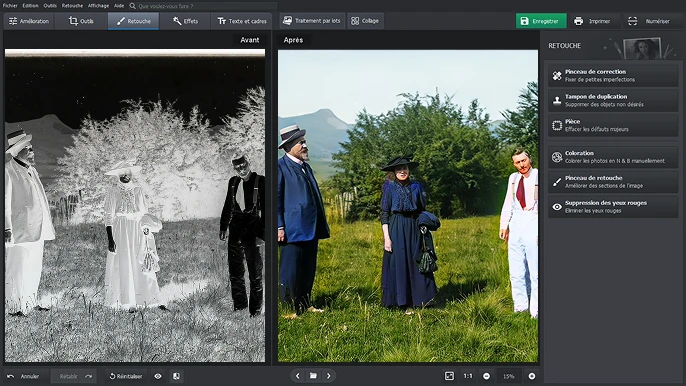686x386 pixels.
Task: Open the folder browse icon
Action: (313, 375)
